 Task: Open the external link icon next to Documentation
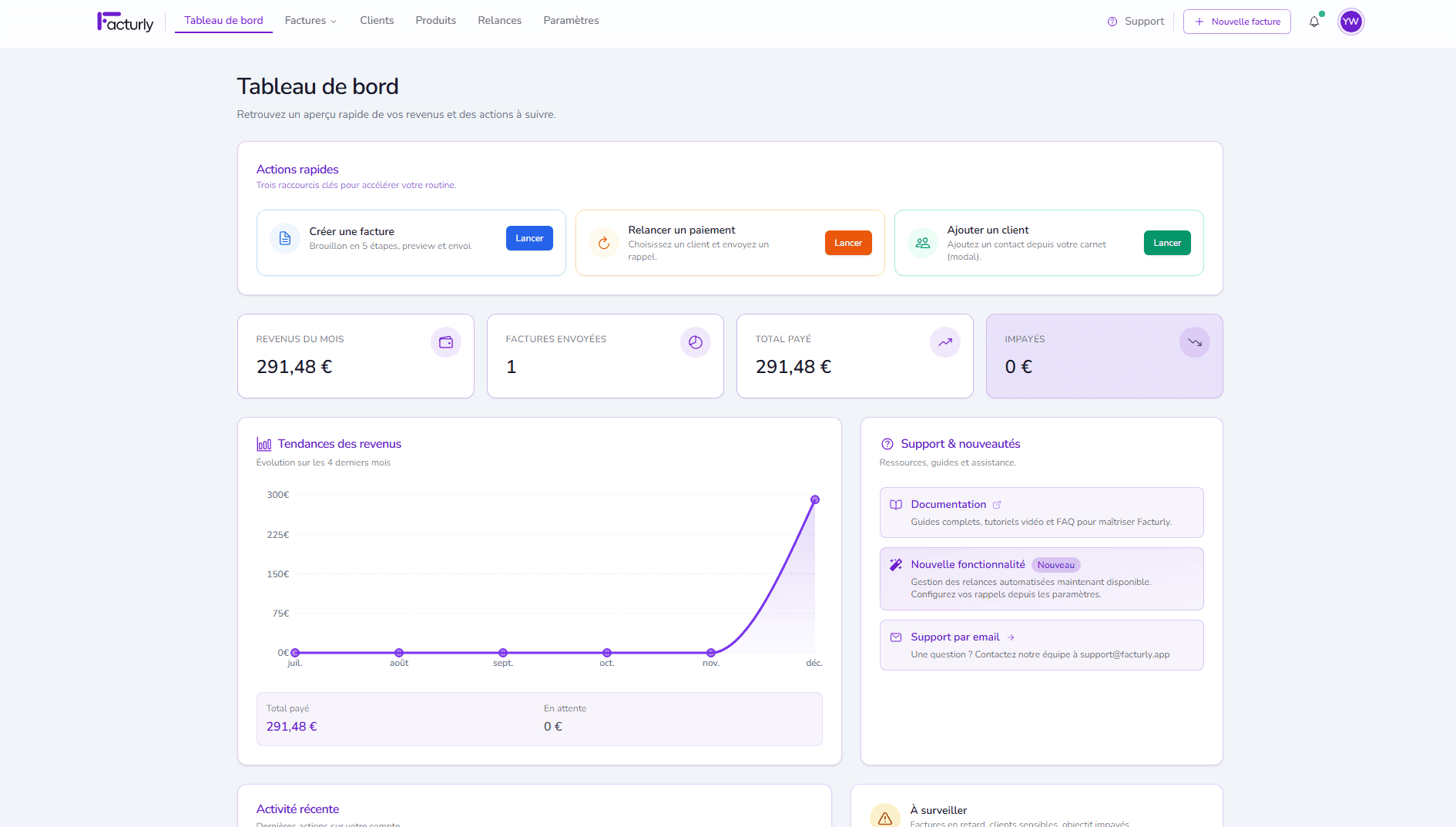coord(998,504)
